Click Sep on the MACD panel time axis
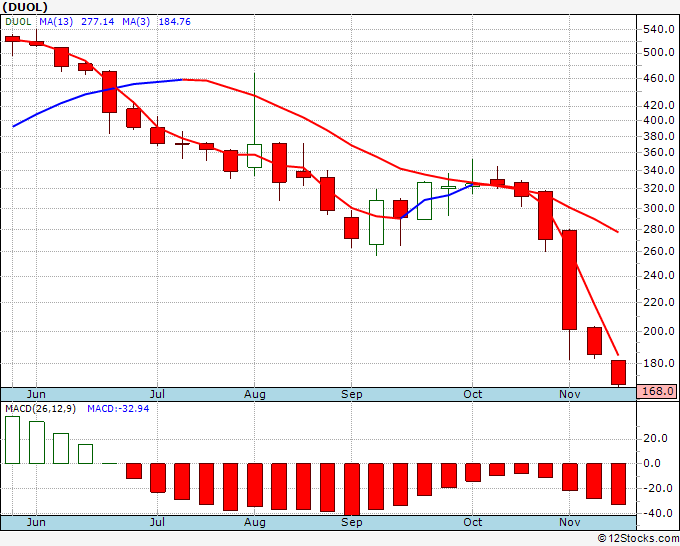Image resolution: width=680 pixels, height=546 pixels. (x=351, y=522)
